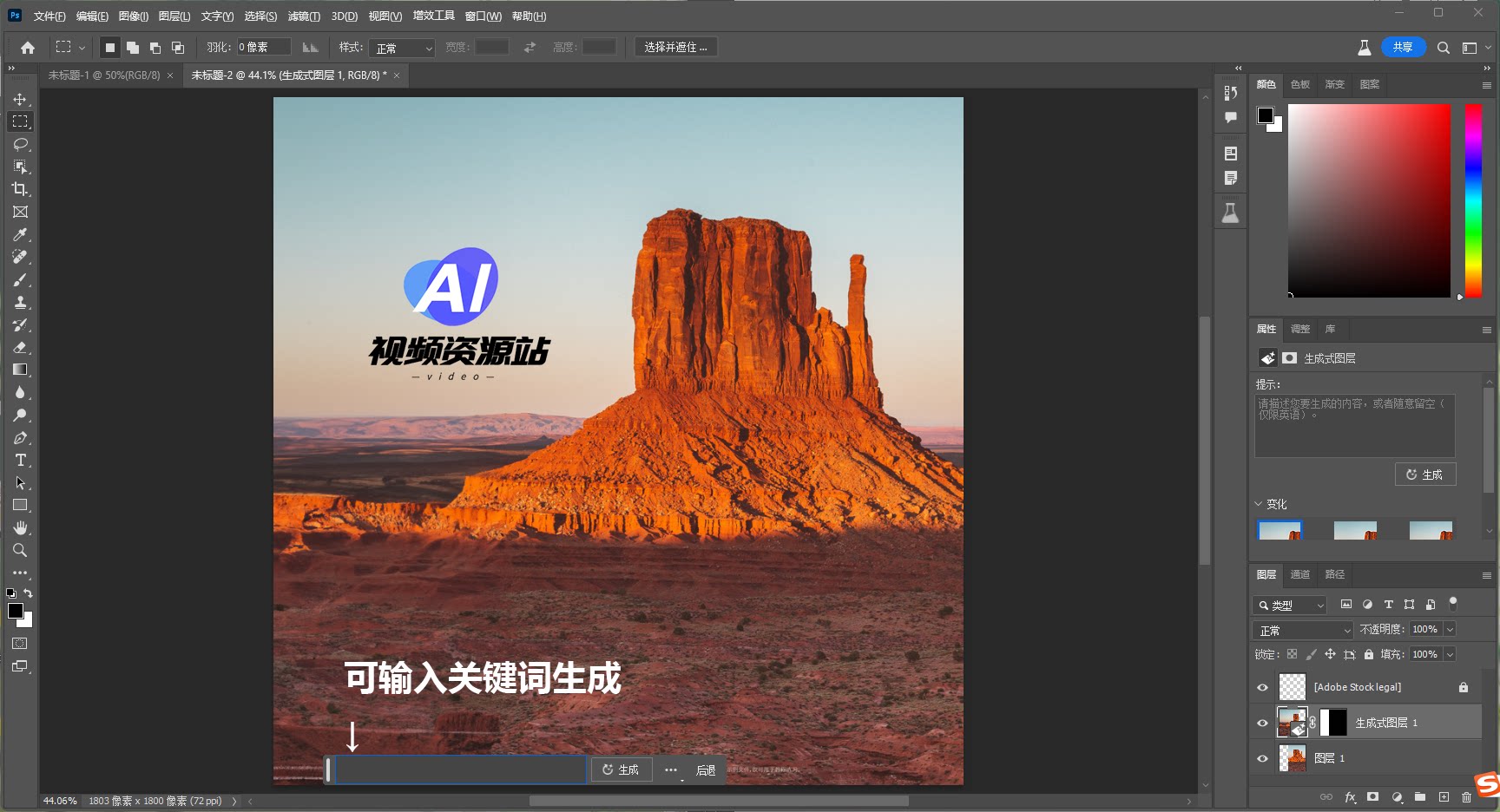Click the prompt input field on canvas
This screenshot has height=812, width=1500.
(461, 769)
